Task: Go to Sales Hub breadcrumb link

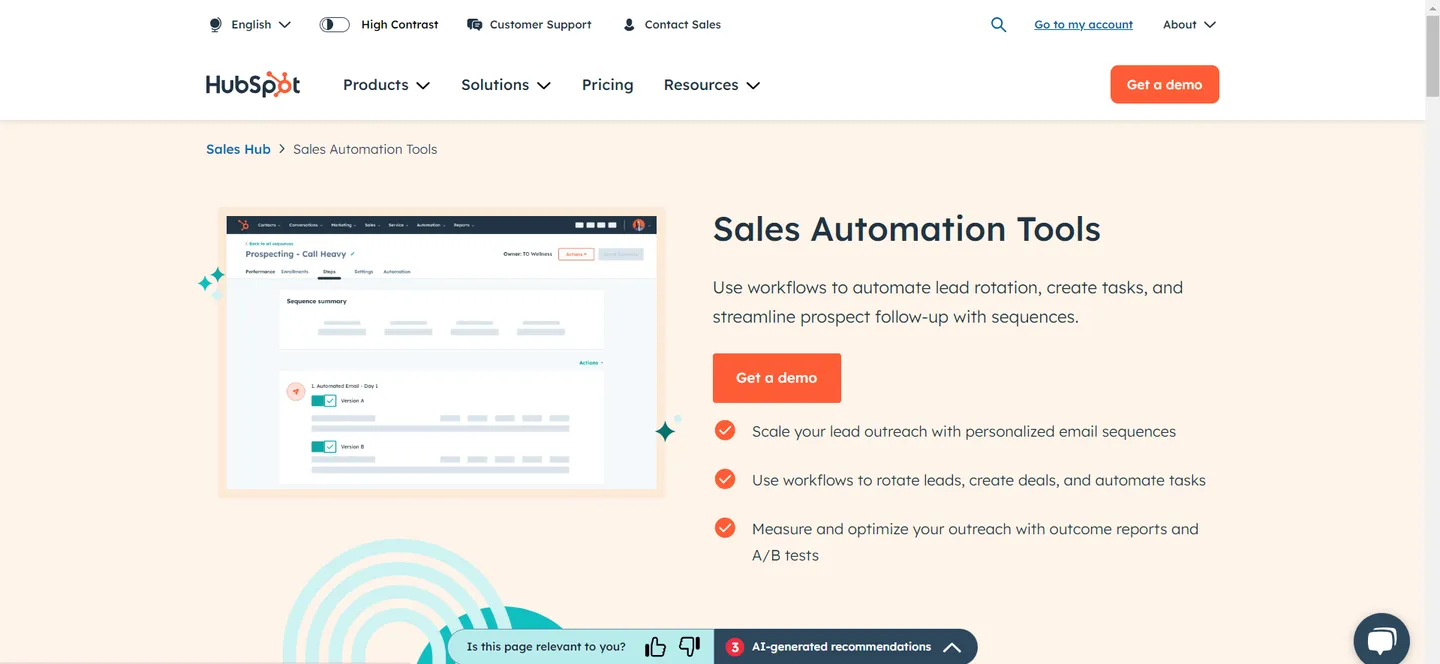Action: pos(238,149)
